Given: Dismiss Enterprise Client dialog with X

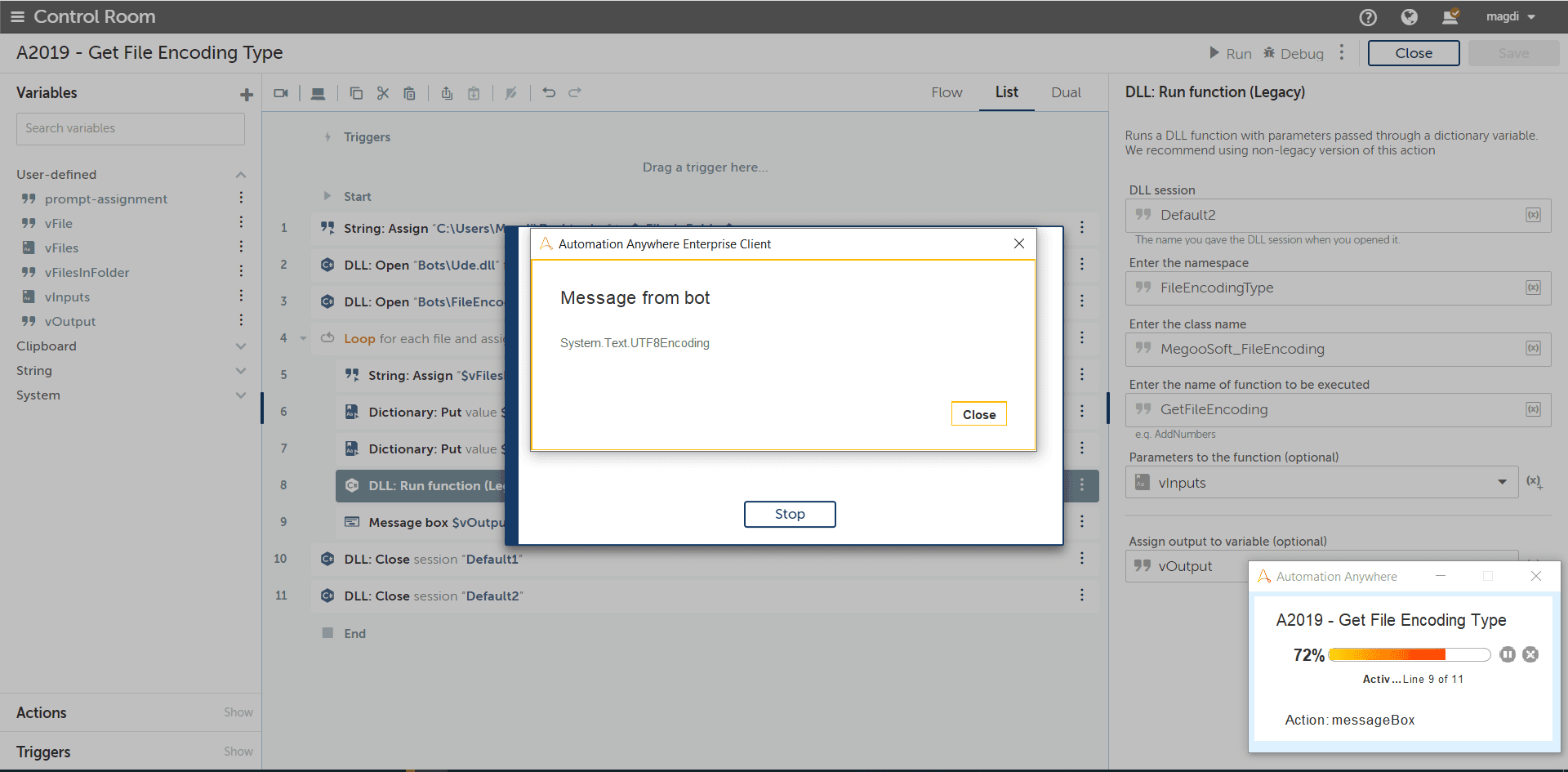Looking at the screenshot, I should point(1018,243).
